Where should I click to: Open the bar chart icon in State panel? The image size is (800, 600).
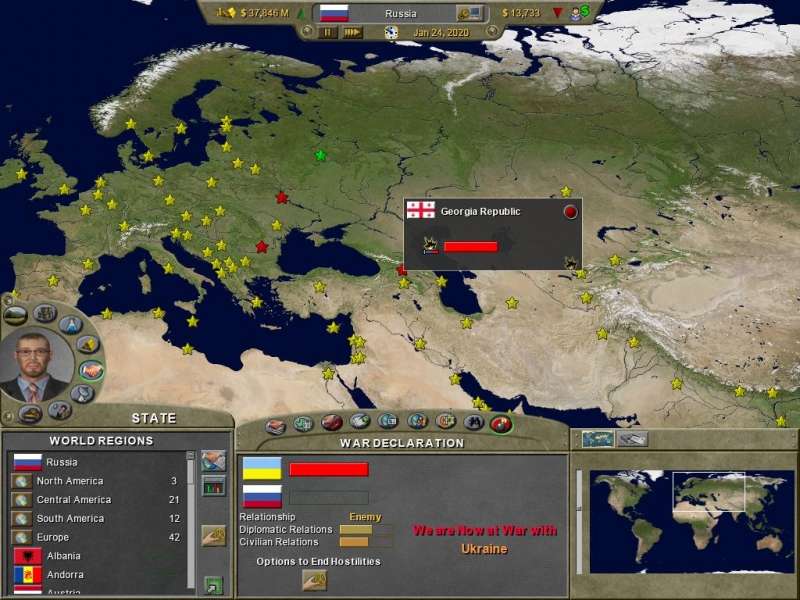pos(213,486)
